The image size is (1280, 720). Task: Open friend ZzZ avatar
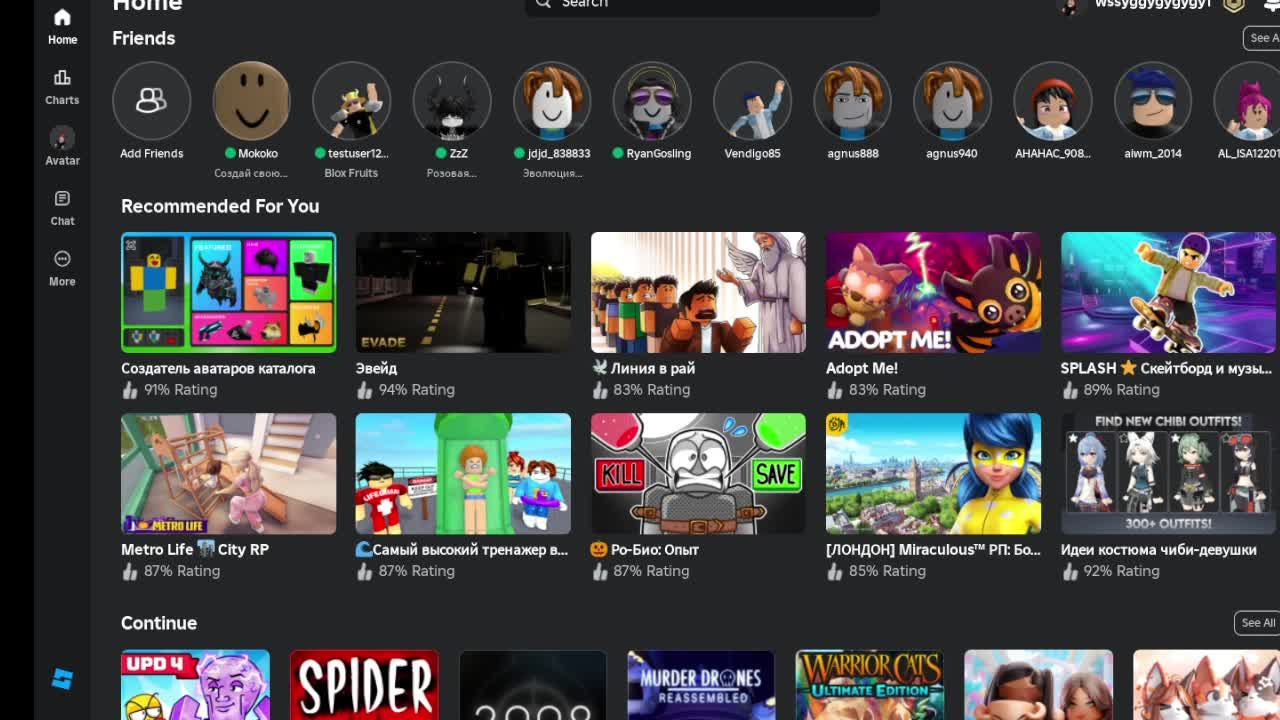(x=451, y=101)
